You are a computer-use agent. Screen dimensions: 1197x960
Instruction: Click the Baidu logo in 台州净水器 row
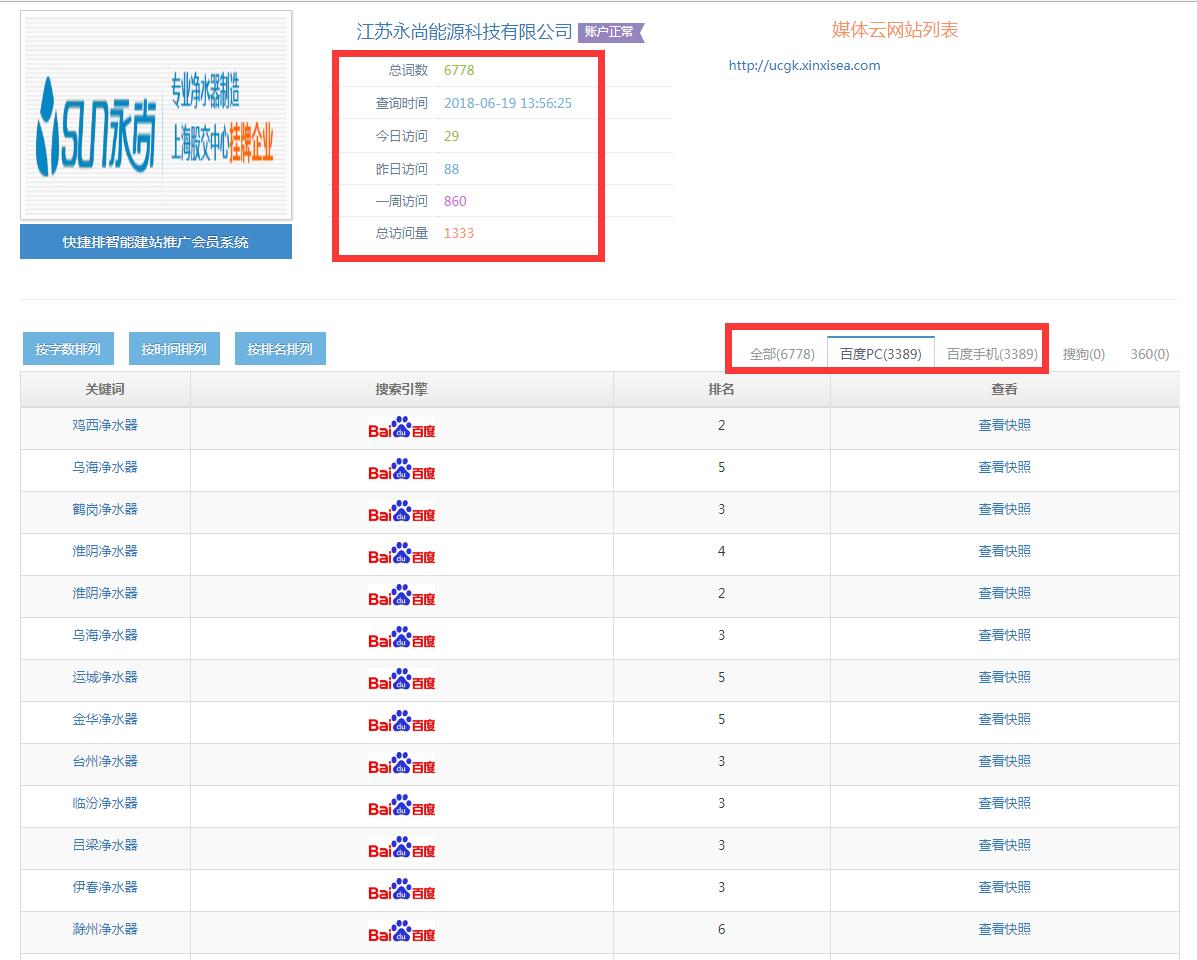401,764
